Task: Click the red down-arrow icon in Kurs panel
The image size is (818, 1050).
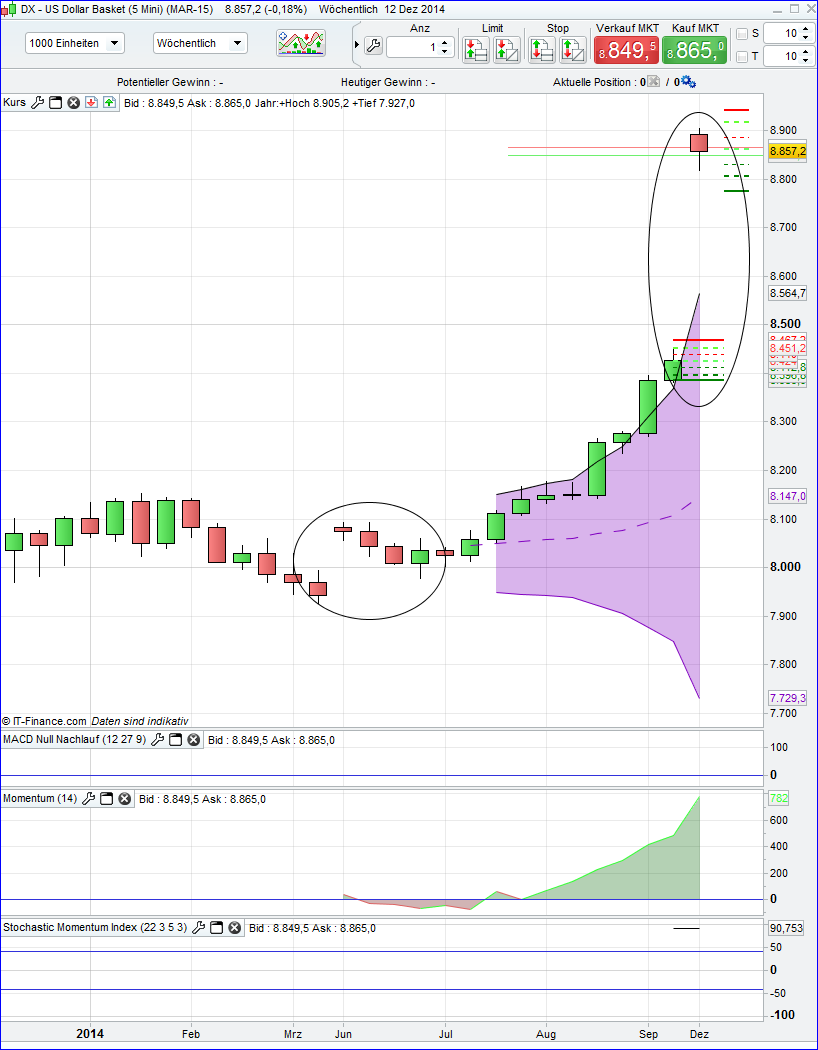Action: (x=91, y=102)
